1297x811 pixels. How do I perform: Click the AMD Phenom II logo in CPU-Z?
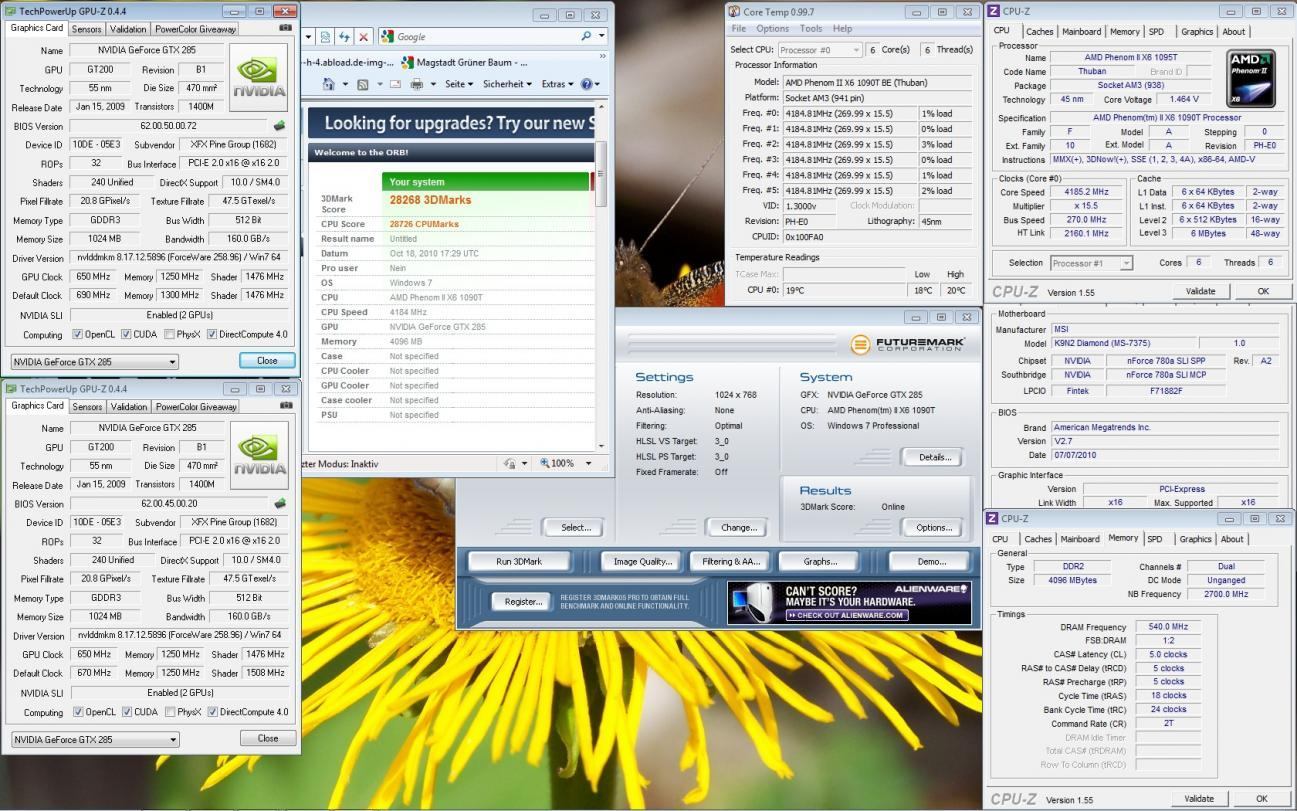(1251, 78)
